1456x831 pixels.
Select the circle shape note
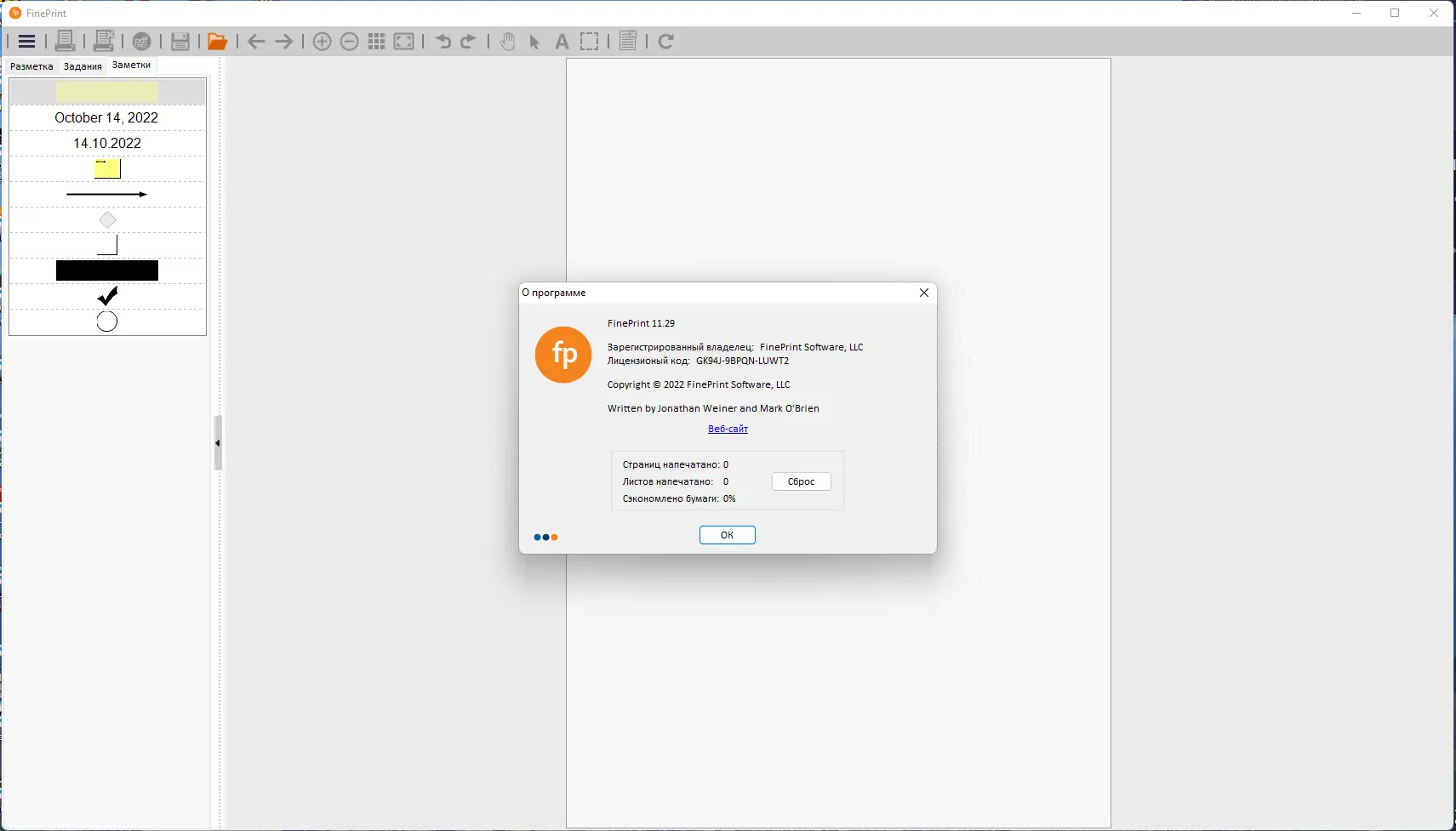coord(107,322)
